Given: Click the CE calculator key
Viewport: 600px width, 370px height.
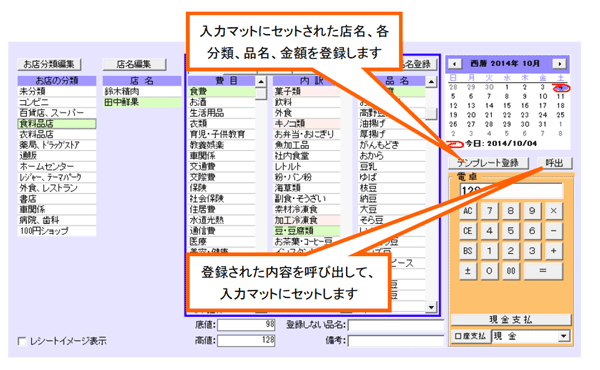Looking at the screenshot, I should pos(468,231).
